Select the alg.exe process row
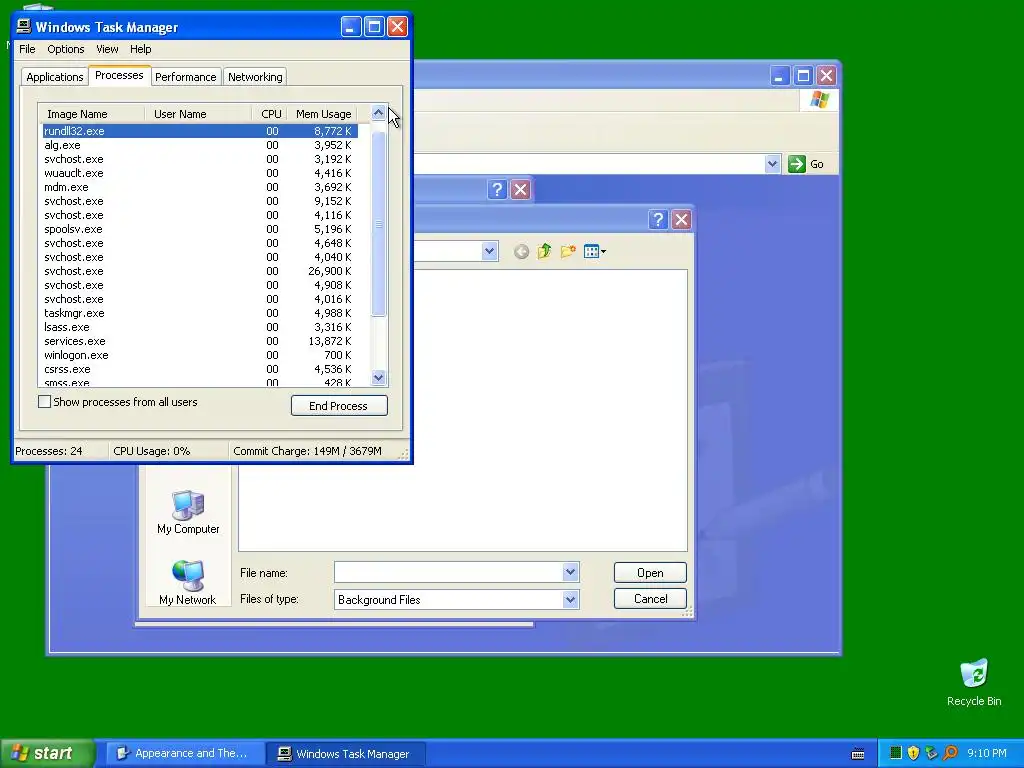This screenshot has height=768, width=1024. tap(200, 145)
